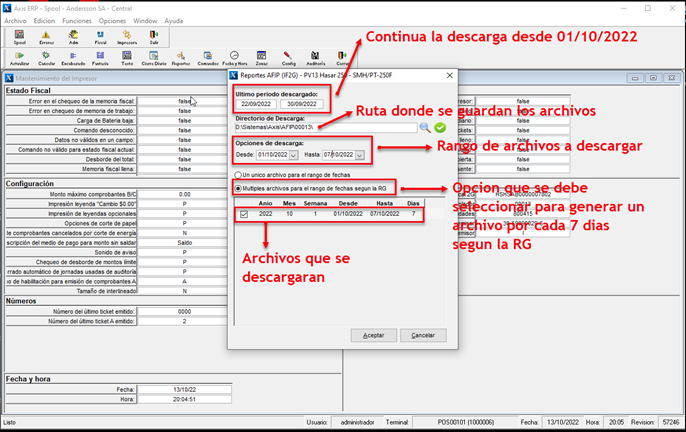This screenshot has width=686, height=432.
Task: Toggle the checkbox for 2022 week 1 row
Action: pos(245,213)
